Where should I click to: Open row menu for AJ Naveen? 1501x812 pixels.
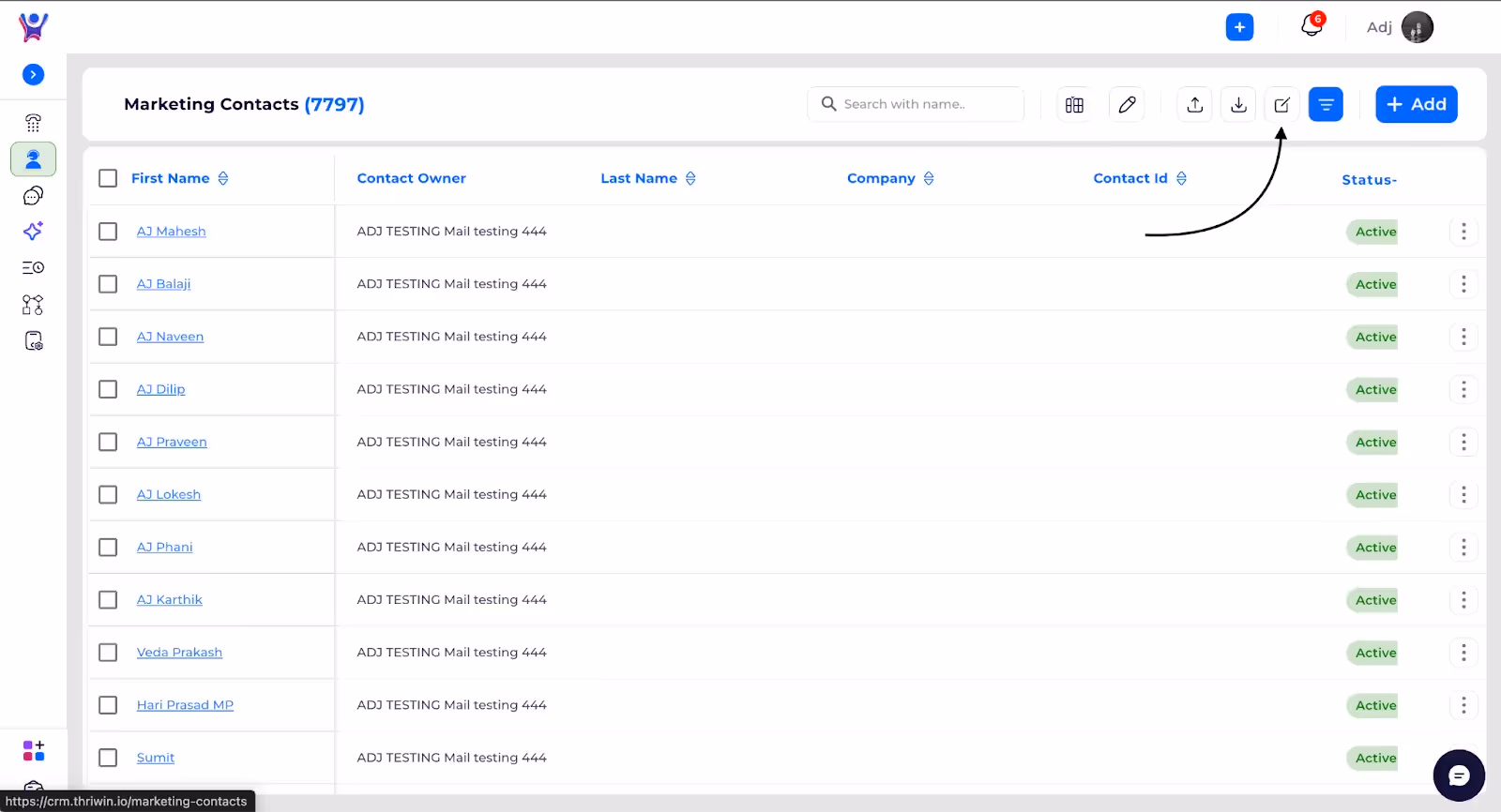tap(1463, 336)
